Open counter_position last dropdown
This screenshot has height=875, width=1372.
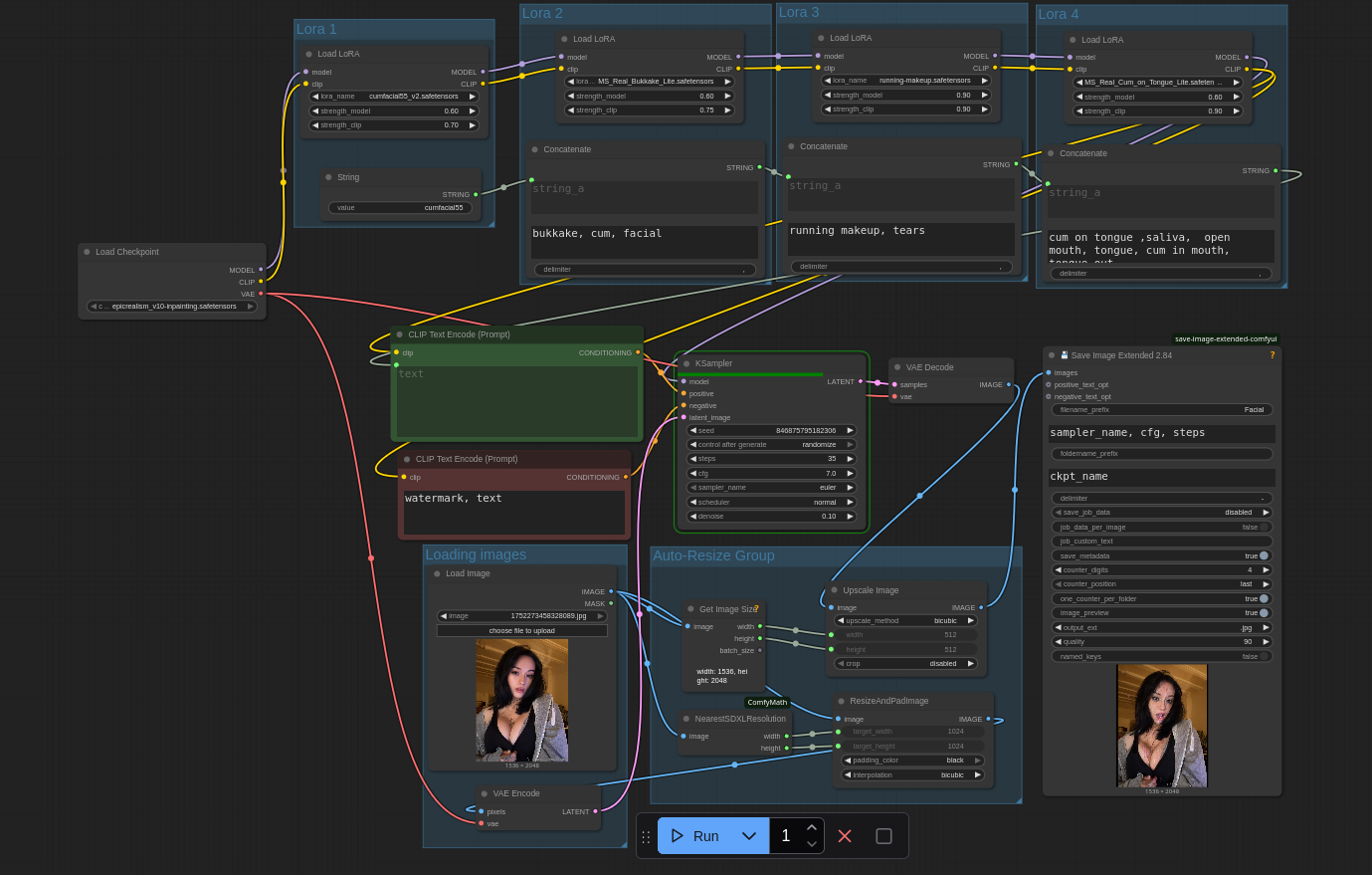coord(1162,583)
